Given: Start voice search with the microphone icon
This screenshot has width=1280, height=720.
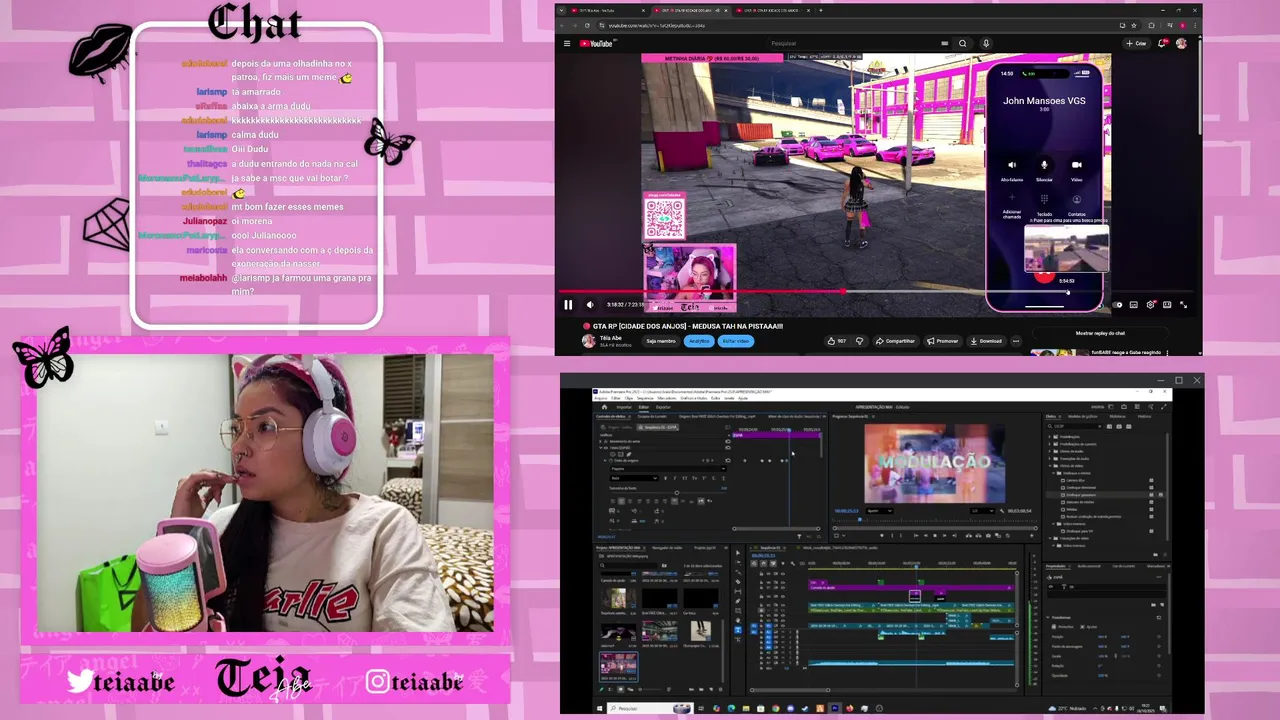Looking at the screenshot, I should click(986, 43).
